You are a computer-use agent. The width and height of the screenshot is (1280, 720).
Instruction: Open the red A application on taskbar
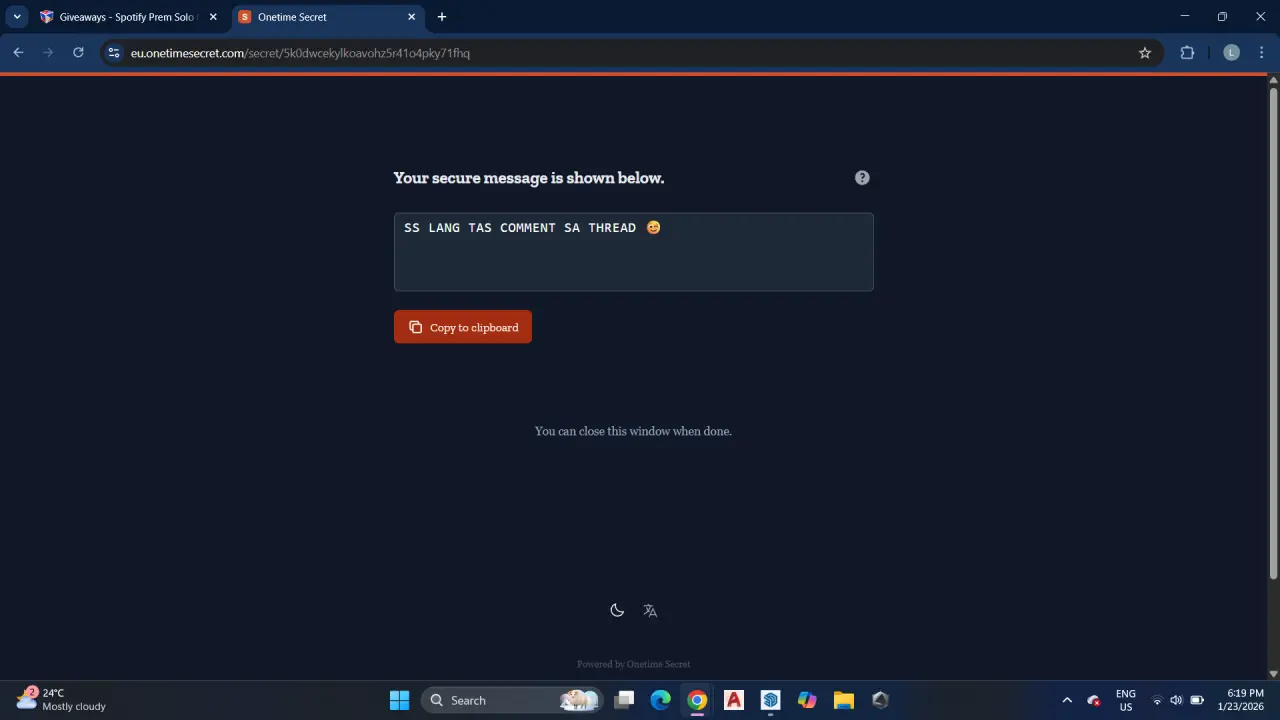734,700
